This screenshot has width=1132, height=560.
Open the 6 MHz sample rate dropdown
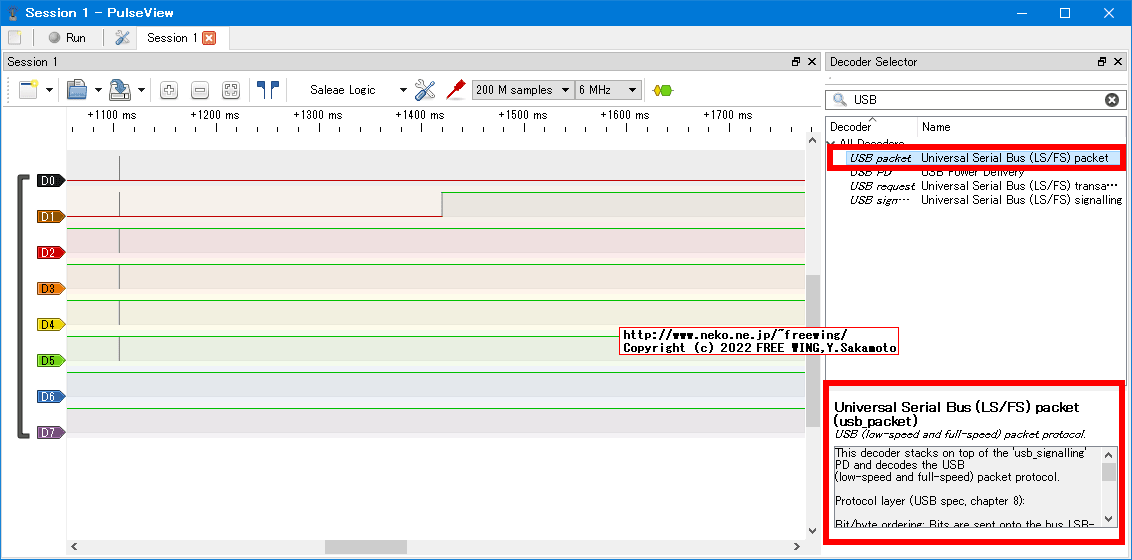[608, 90]
